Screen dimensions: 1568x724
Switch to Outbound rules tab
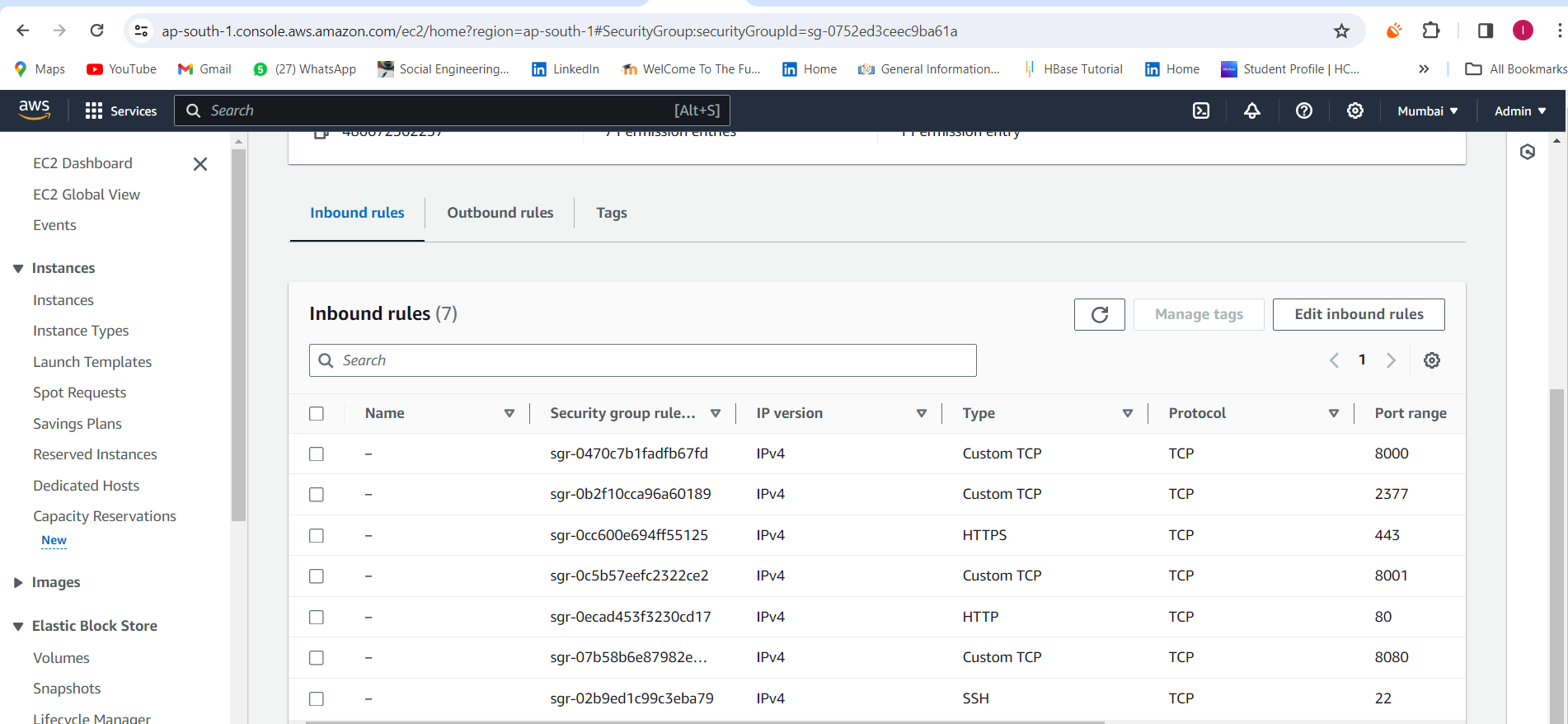click(x=500, y=213)
